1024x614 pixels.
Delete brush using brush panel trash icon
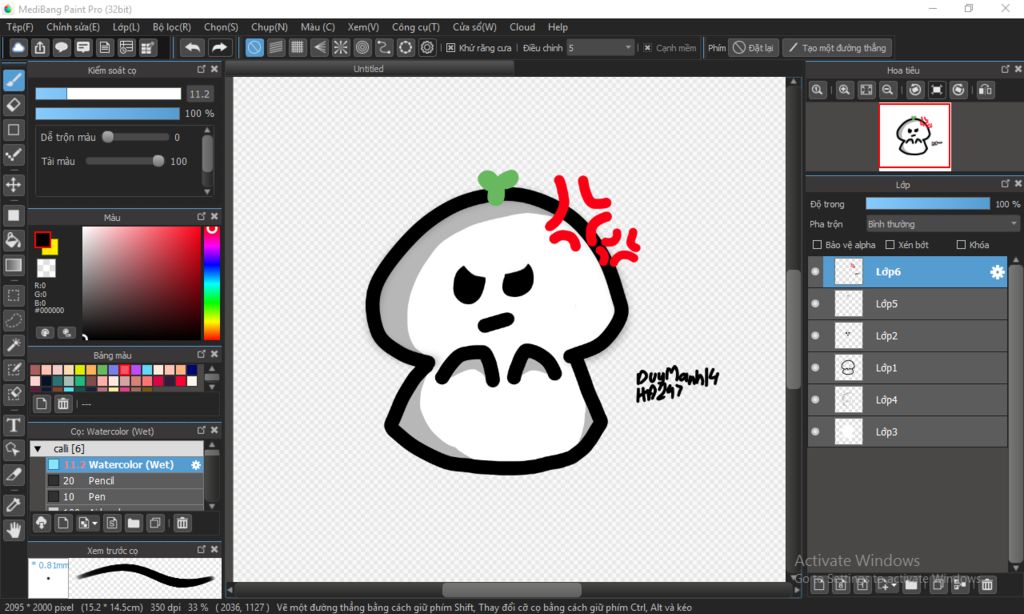[x=182, y=523]
